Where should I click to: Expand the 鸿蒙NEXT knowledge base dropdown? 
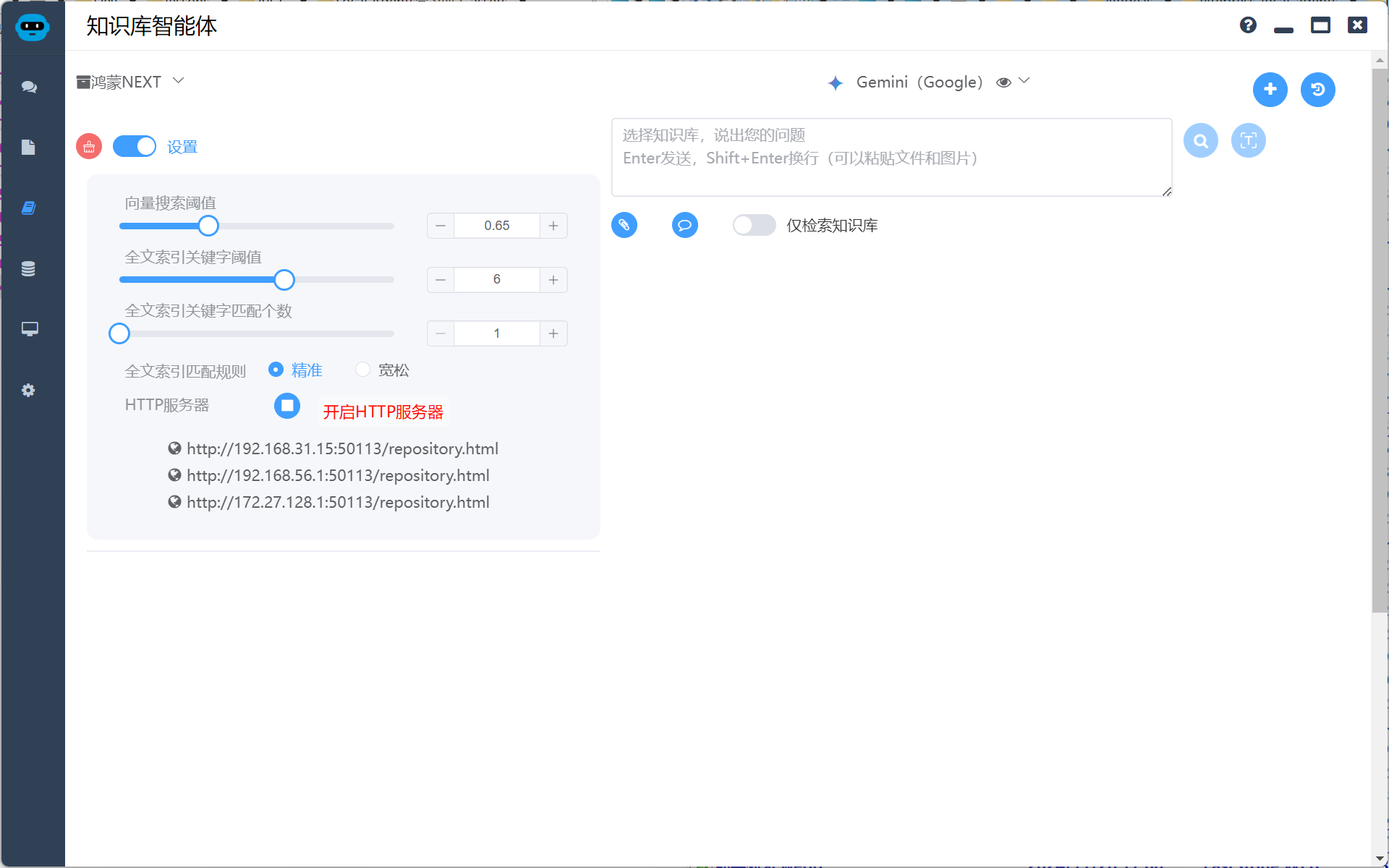(x=179, y=81)
